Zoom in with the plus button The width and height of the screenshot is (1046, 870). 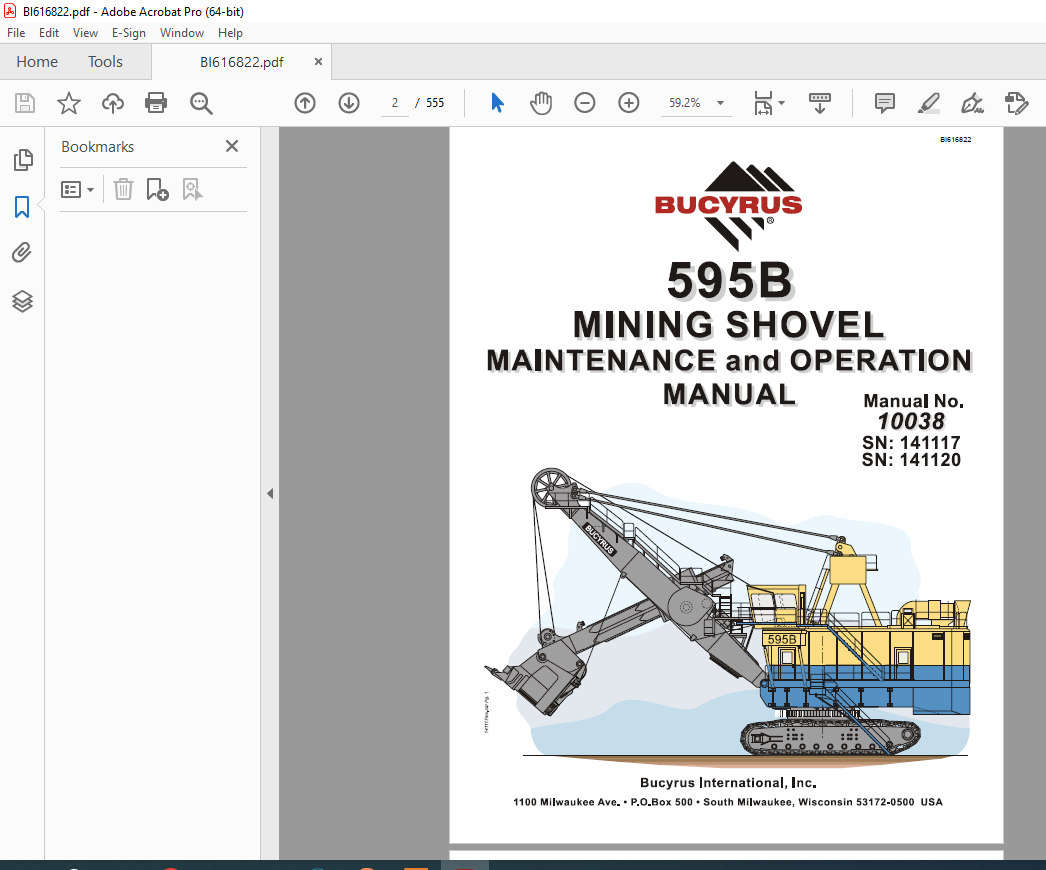click(x=628, y=103)
